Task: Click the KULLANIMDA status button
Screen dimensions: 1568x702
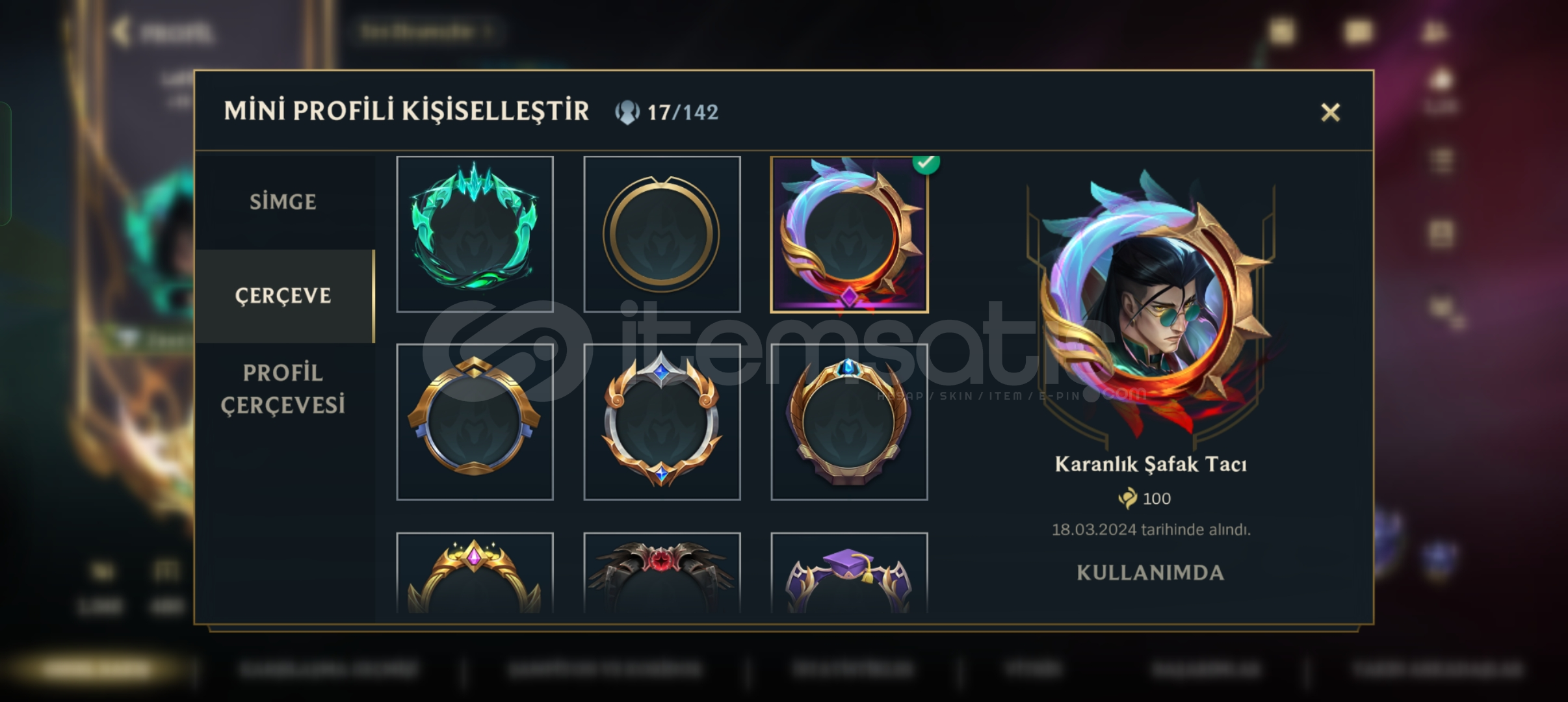Action: (1151, 573)
